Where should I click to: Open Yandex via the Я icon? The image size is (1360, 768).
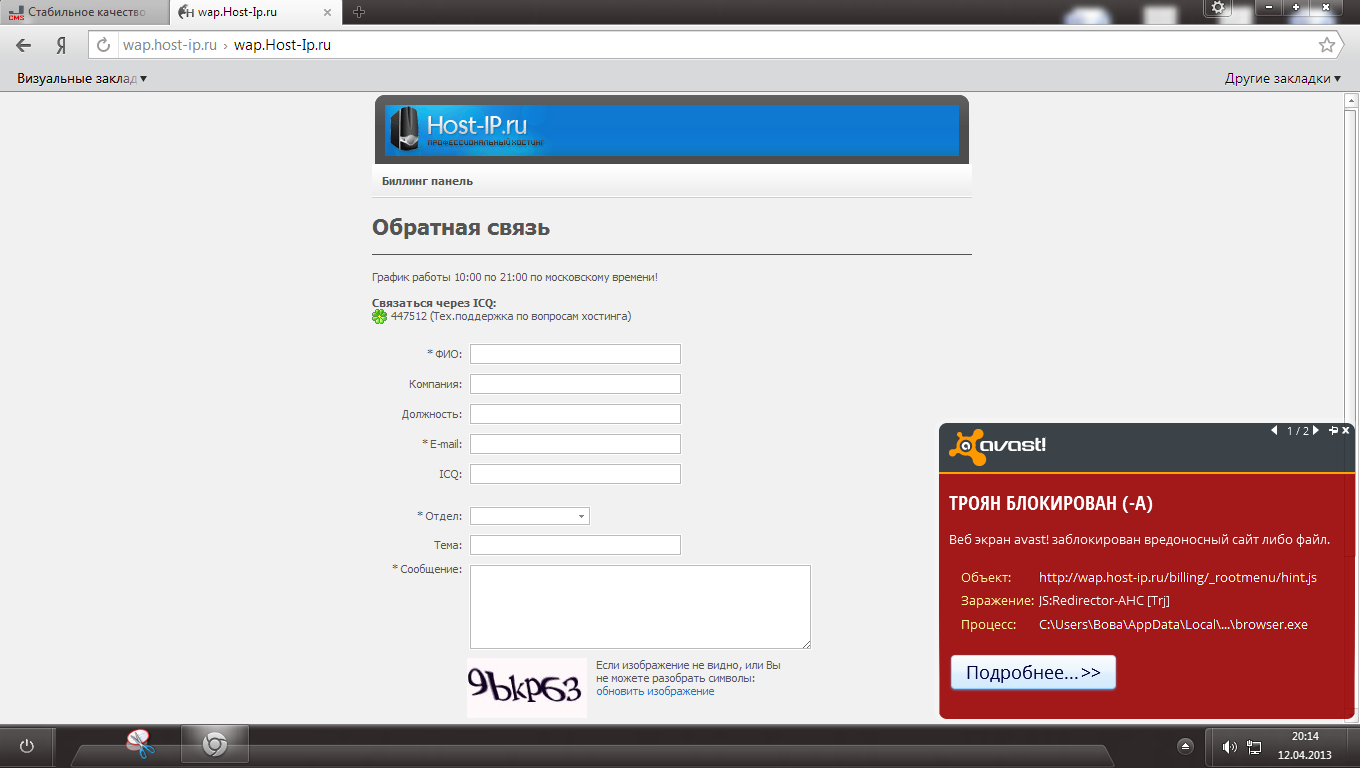[x=61, y=45]
